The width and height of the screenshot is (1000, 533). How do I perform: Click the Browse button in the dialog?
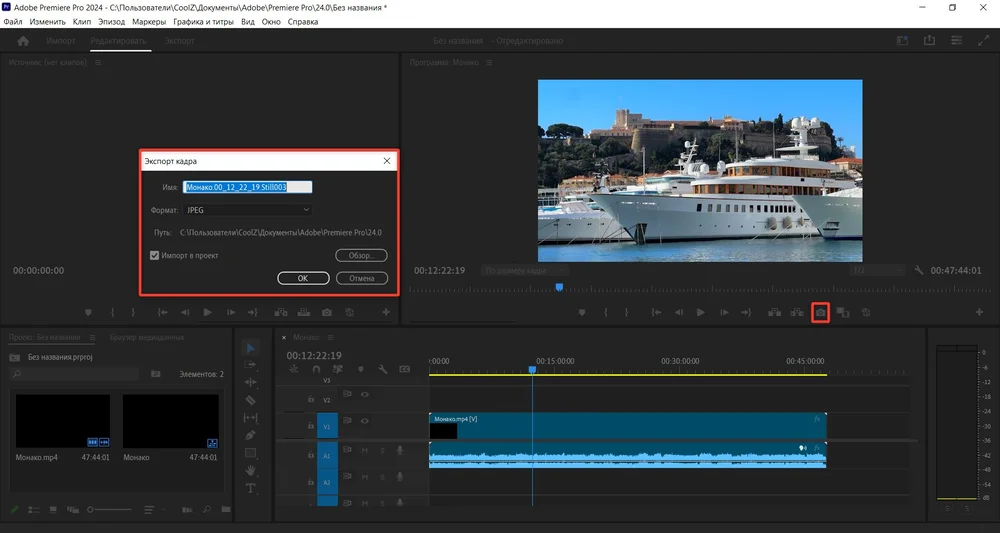click(x=361, y=255)
